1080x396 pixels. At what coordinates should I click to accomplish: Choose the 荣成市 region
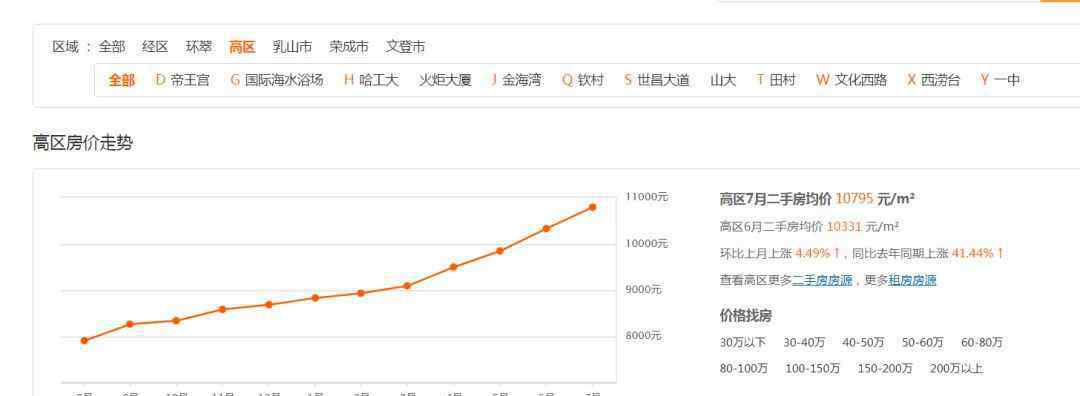(349, 47)
